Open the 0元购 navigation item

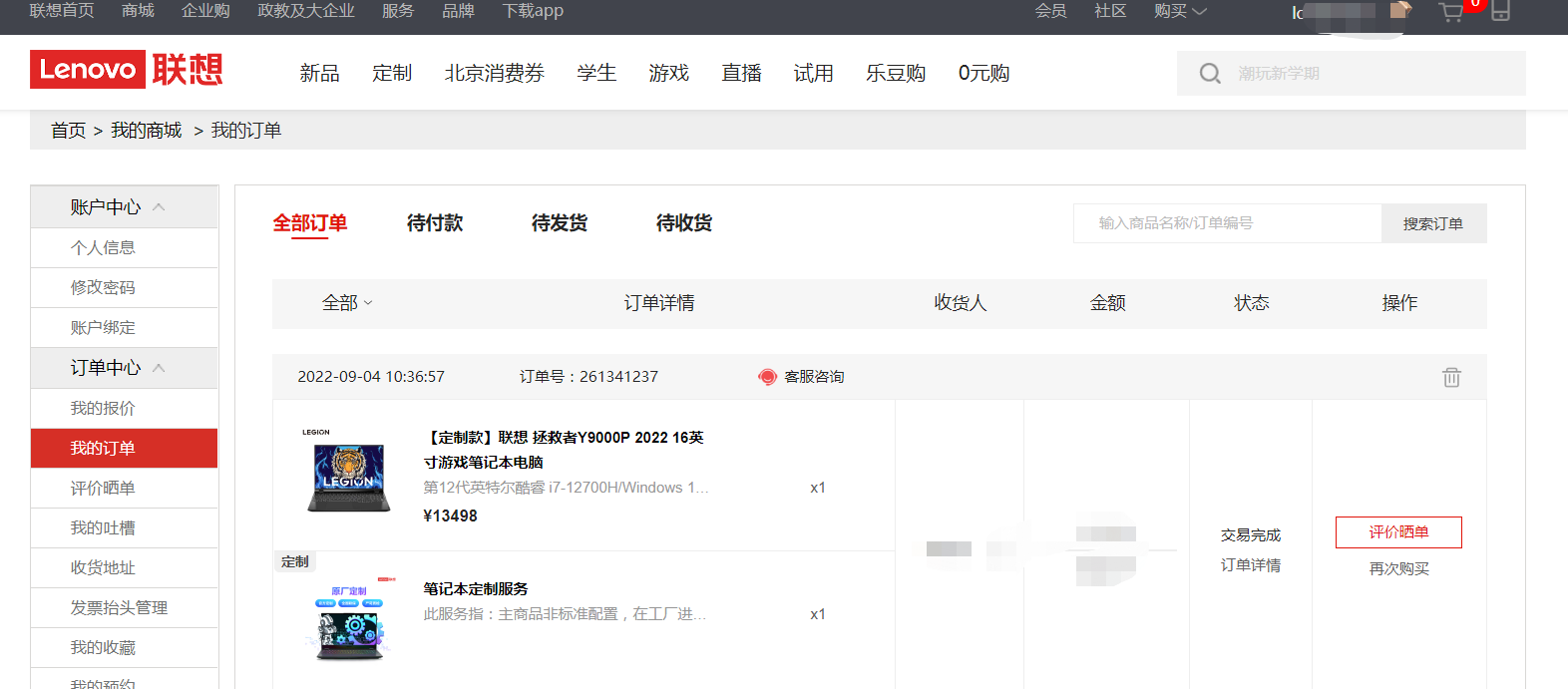pos(983,73)
